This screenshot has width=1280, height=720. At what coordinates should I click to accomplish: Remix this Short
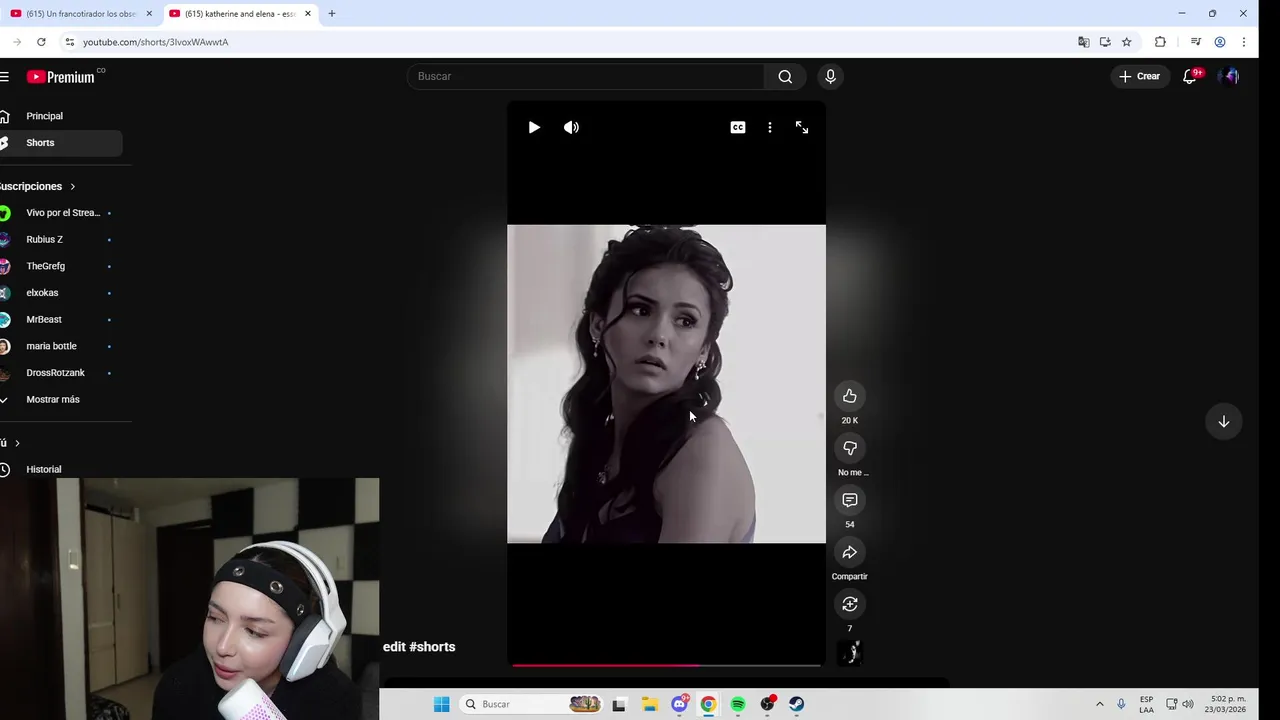click(x=850, y=604)
